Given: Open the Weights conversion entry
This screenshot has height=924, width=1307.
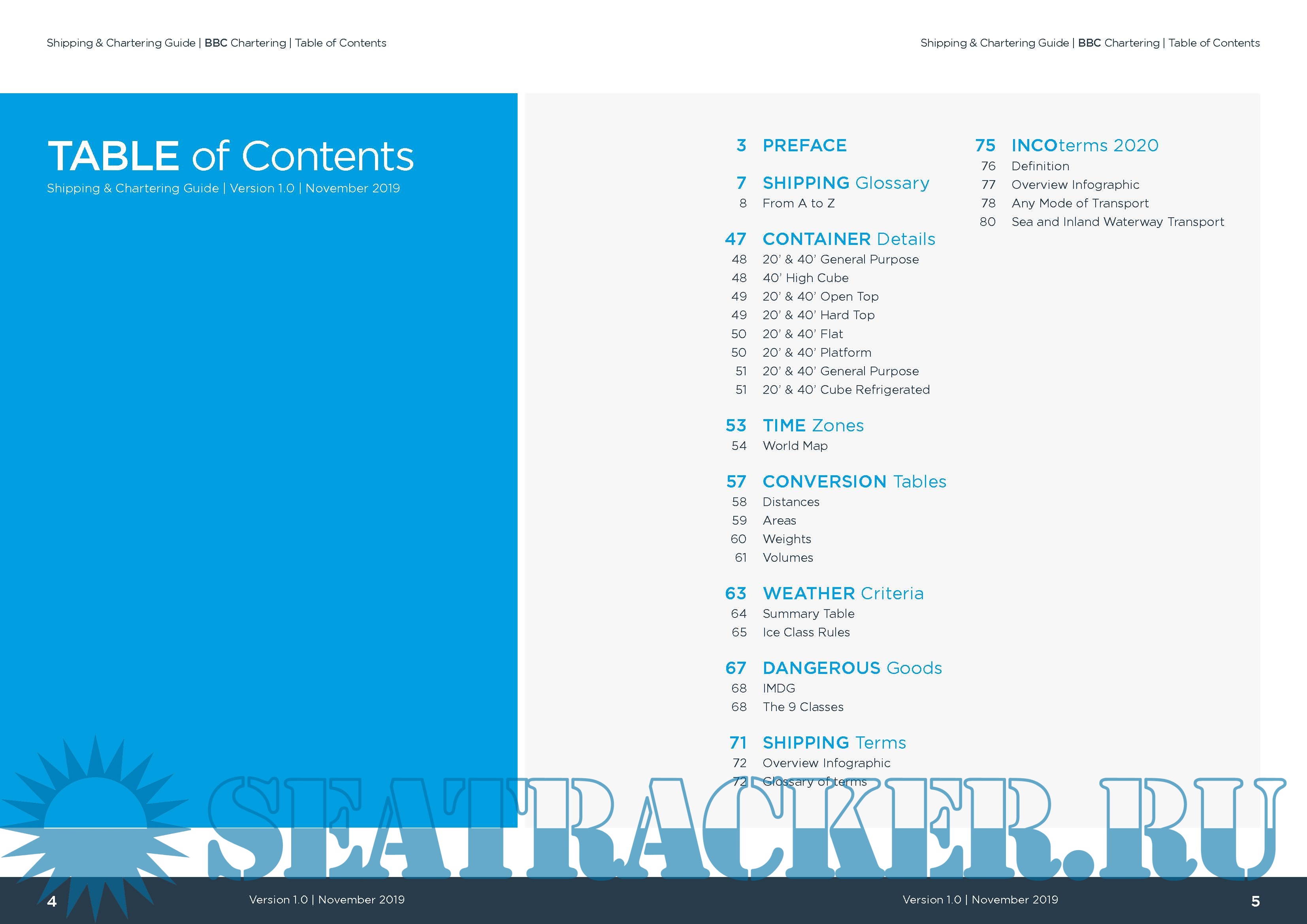Looking at the screenshot, I should point(787,539).
